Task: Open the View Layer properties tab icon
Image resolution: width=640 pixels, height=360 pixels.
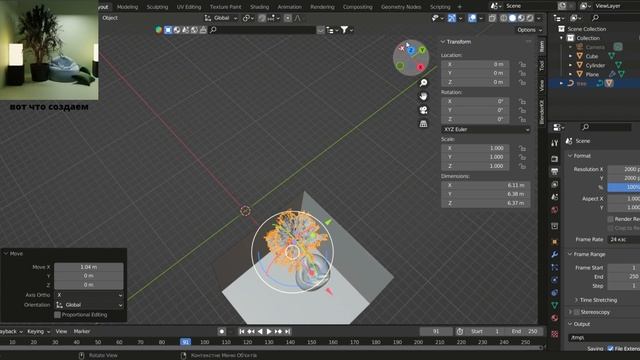Action: point(554,185)
